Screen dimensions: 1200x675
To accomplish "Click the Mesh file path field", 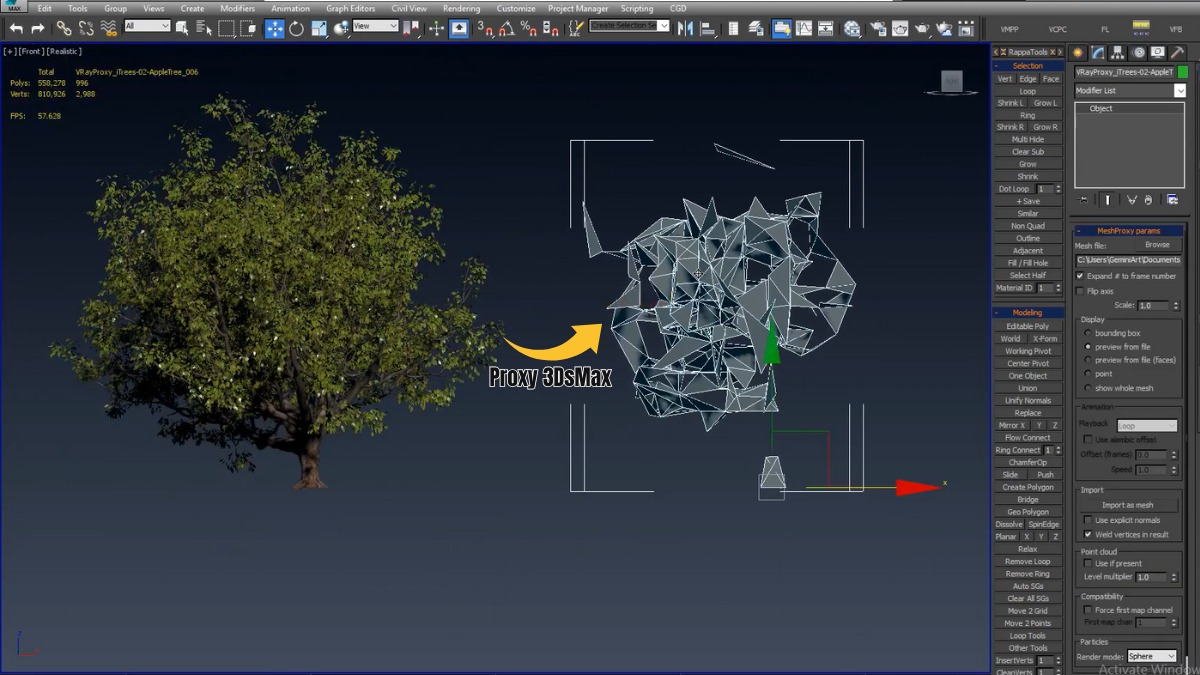I will click(1128, 260).
